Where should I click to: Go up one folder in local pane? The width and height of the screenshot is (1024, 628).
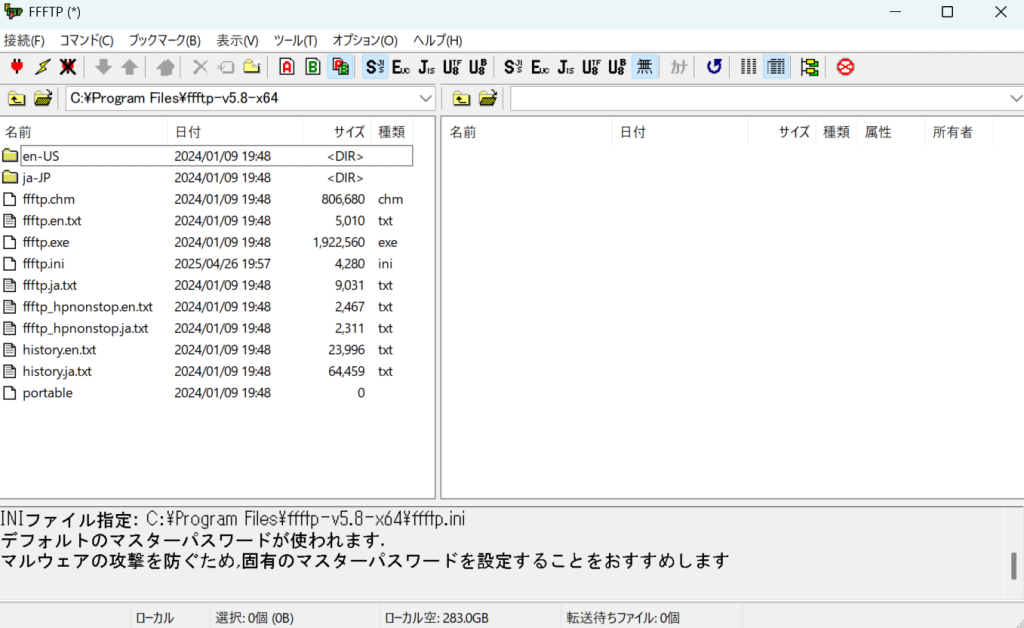[x=17, y=98]
